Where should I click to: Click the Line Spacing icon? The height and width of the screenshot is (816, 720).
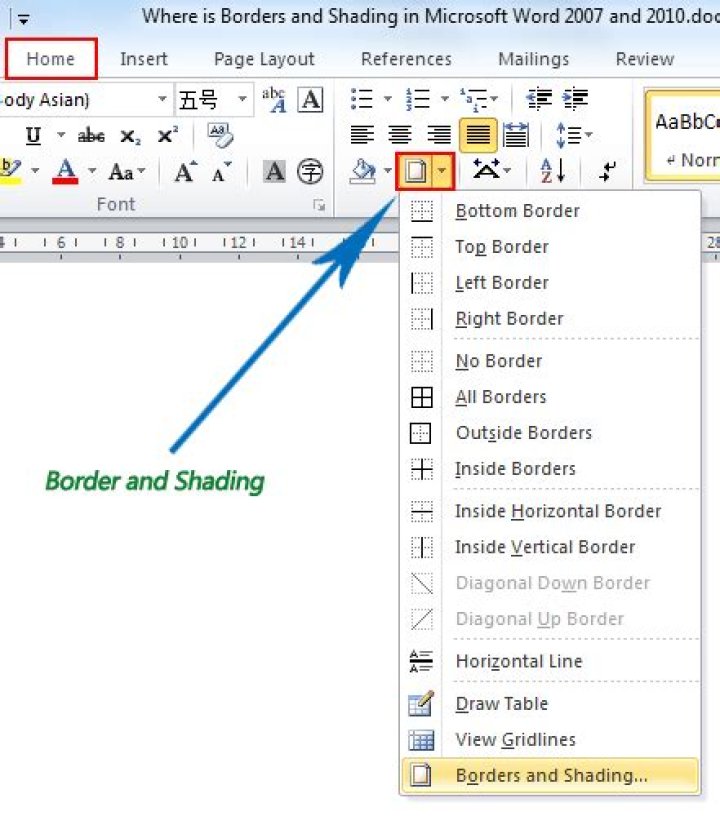point(568,135)
